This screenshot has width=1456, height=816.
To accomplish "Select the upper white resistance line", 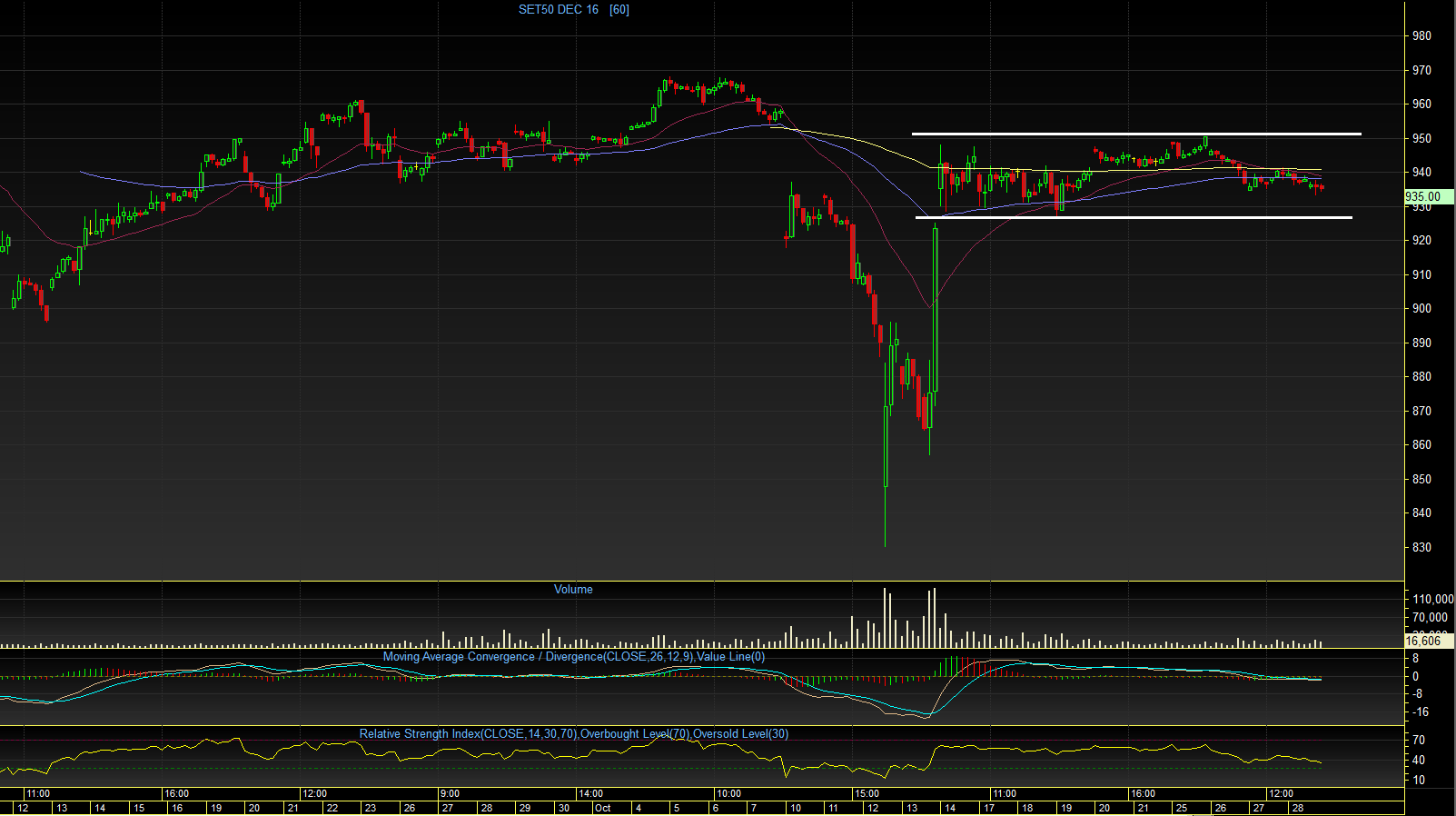I will [x=1136, y=134].
